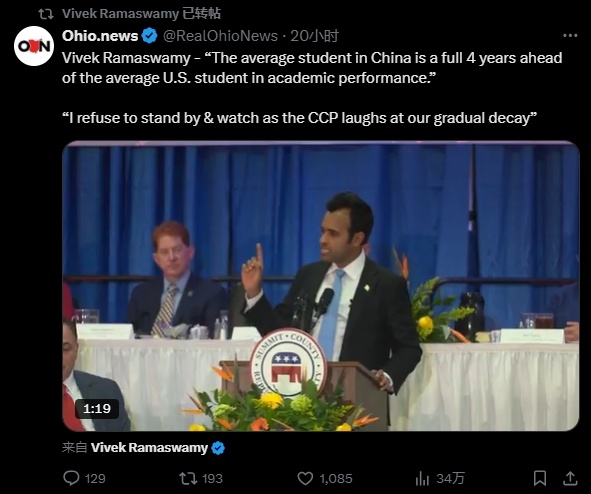Play the Vivek Ramaswamy speech video
The image size is (591, 494).
pyautogui.click(x=320, y=286)
